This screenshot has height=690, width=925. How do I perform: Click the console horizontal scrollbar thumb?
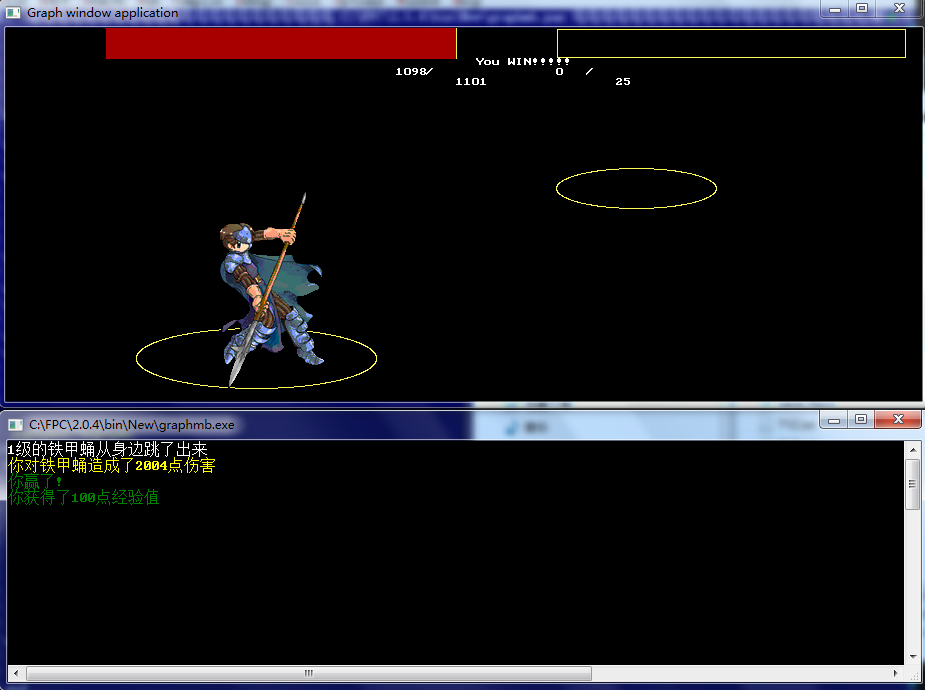pos(309,673)
